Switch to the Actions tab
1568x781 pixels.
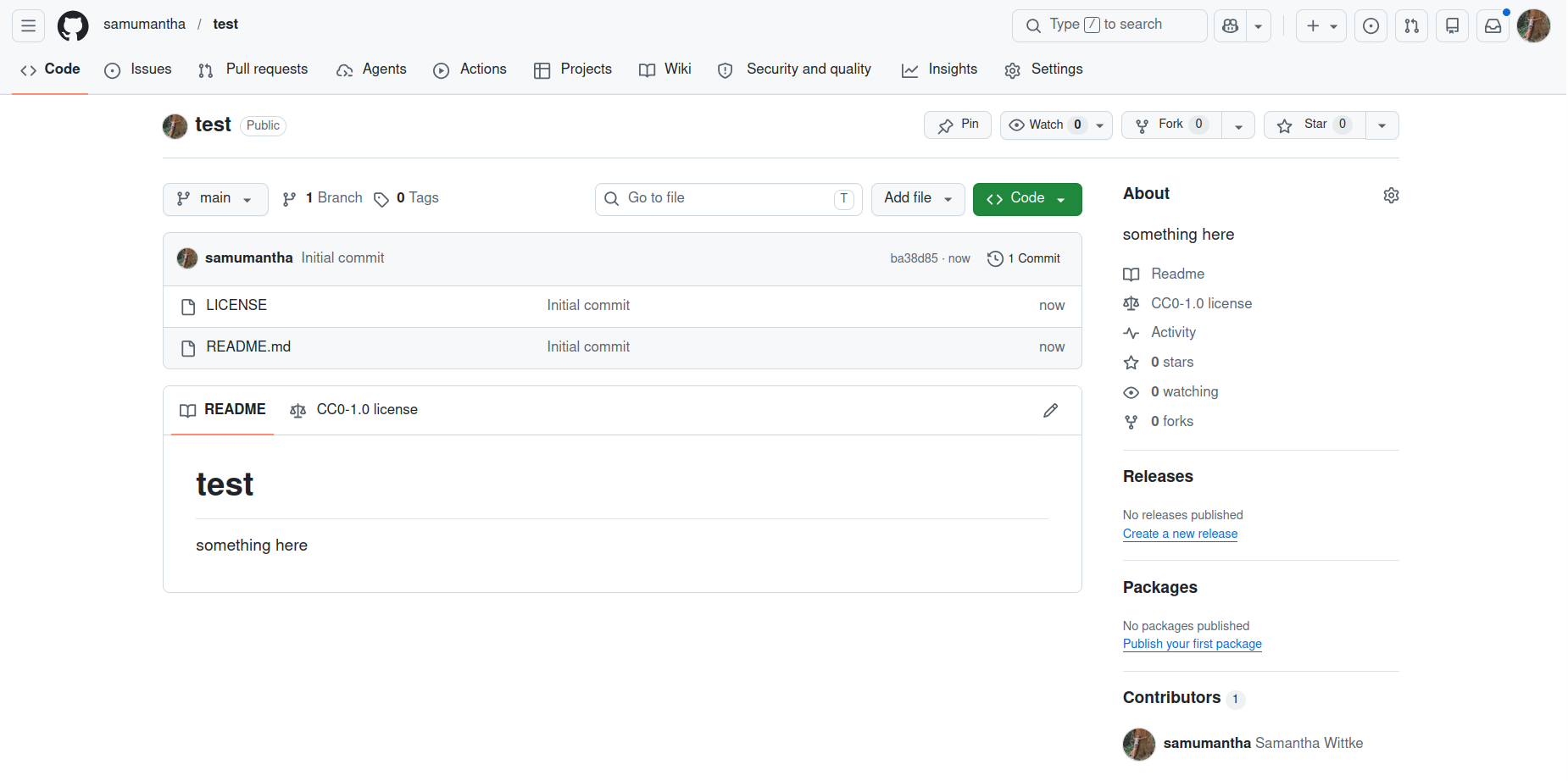click(470, 69)
